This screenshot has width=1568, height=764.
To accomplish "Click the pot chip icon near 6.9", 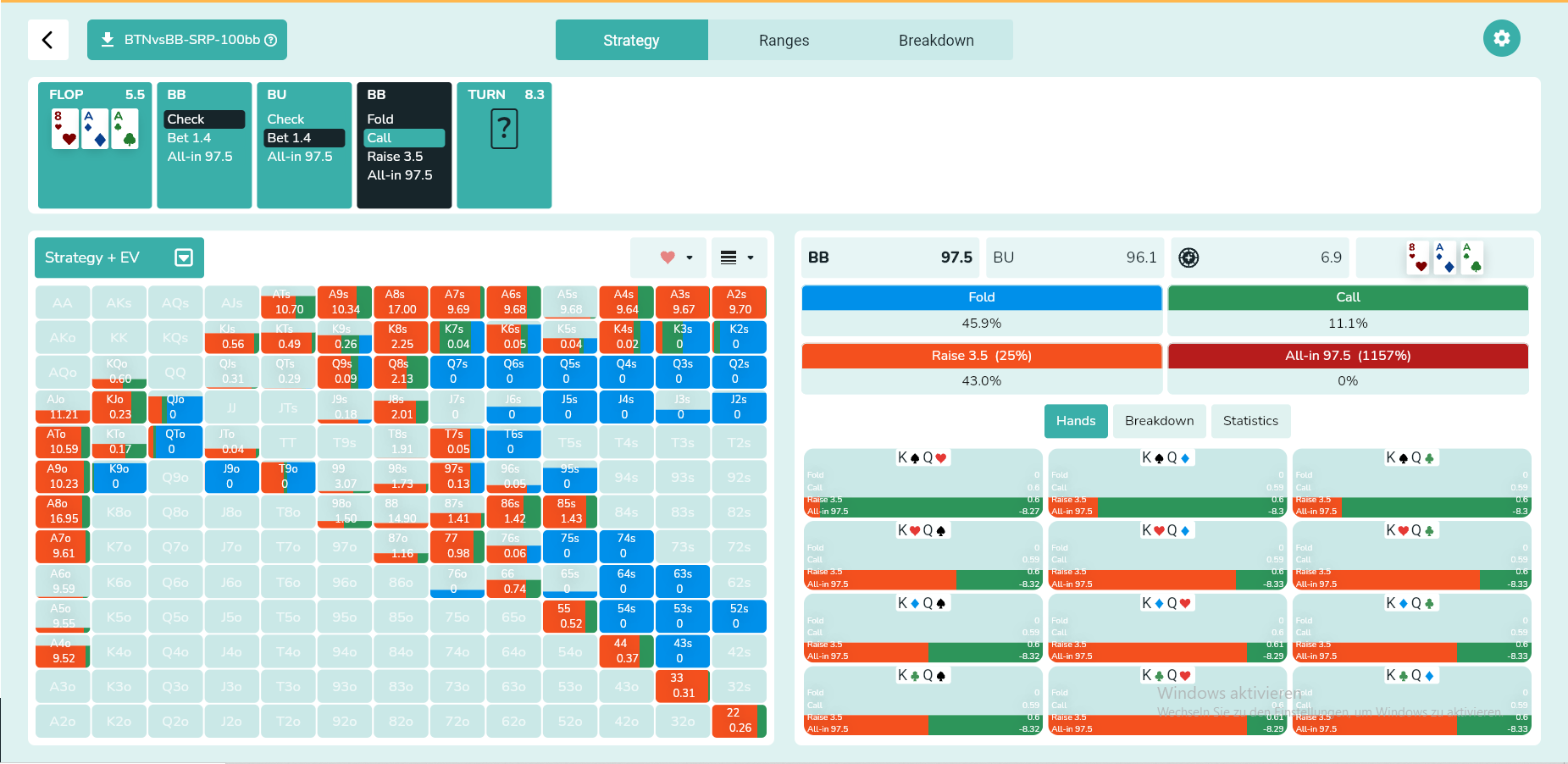I will click(1188, 257).
